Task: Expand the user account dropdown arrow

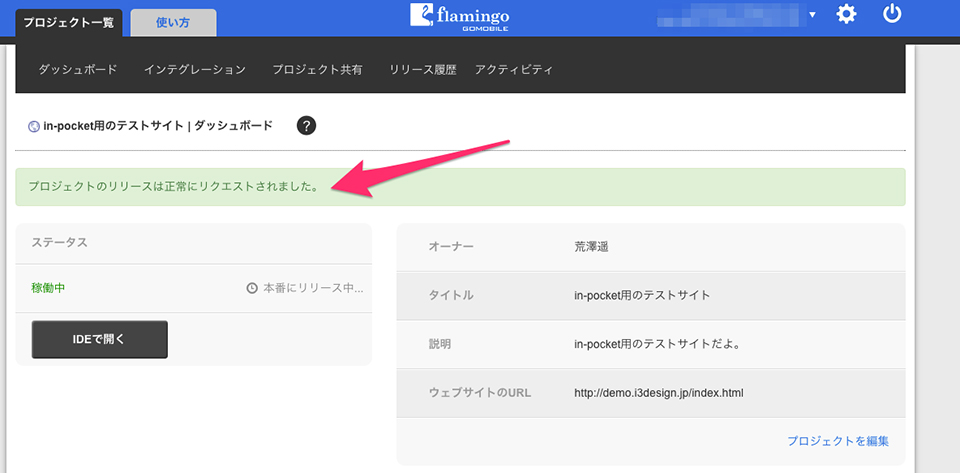Action: (812, 15)
